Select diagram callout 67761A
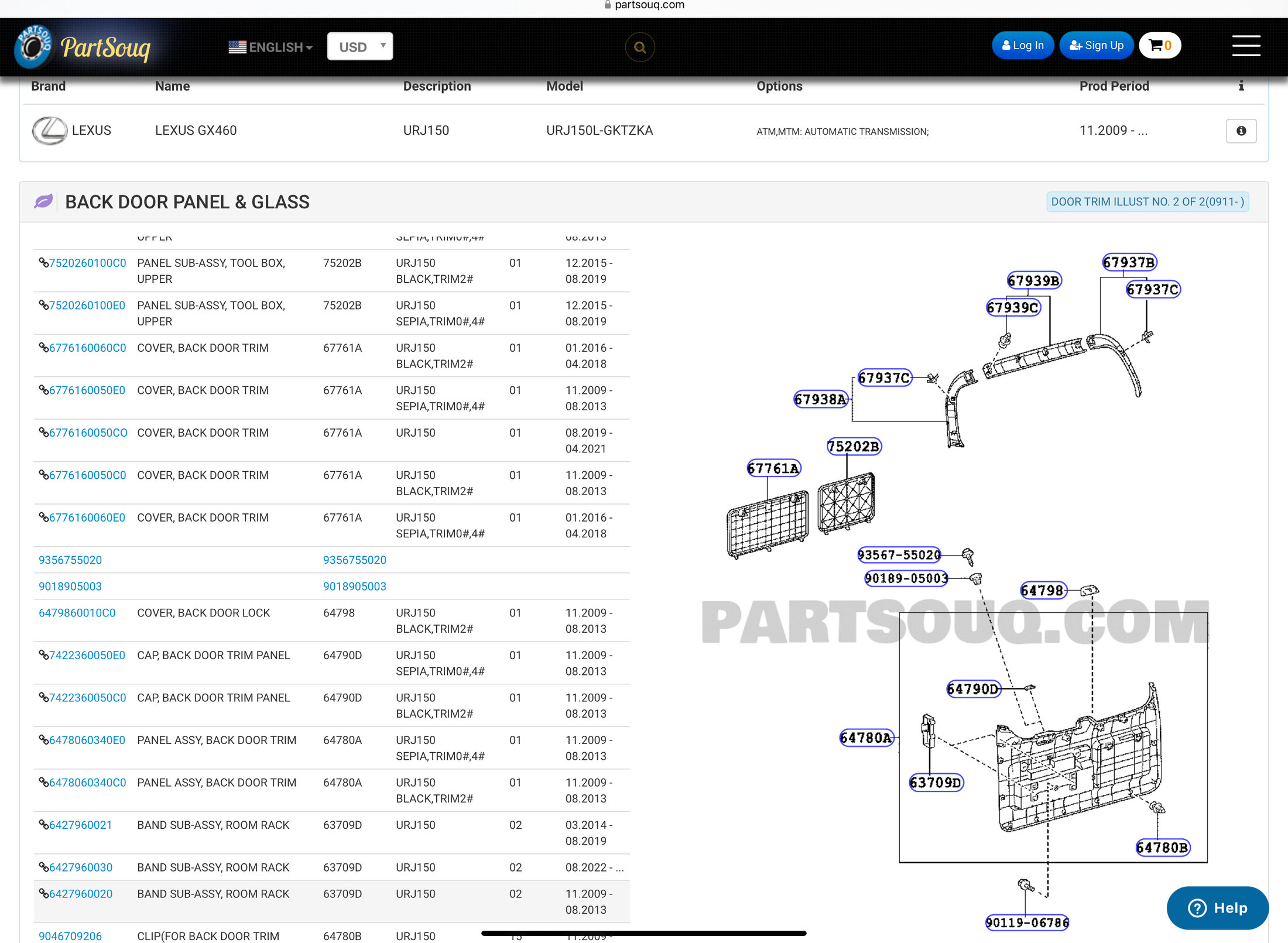Screen dimensions: 1288x943 (773, 468)
